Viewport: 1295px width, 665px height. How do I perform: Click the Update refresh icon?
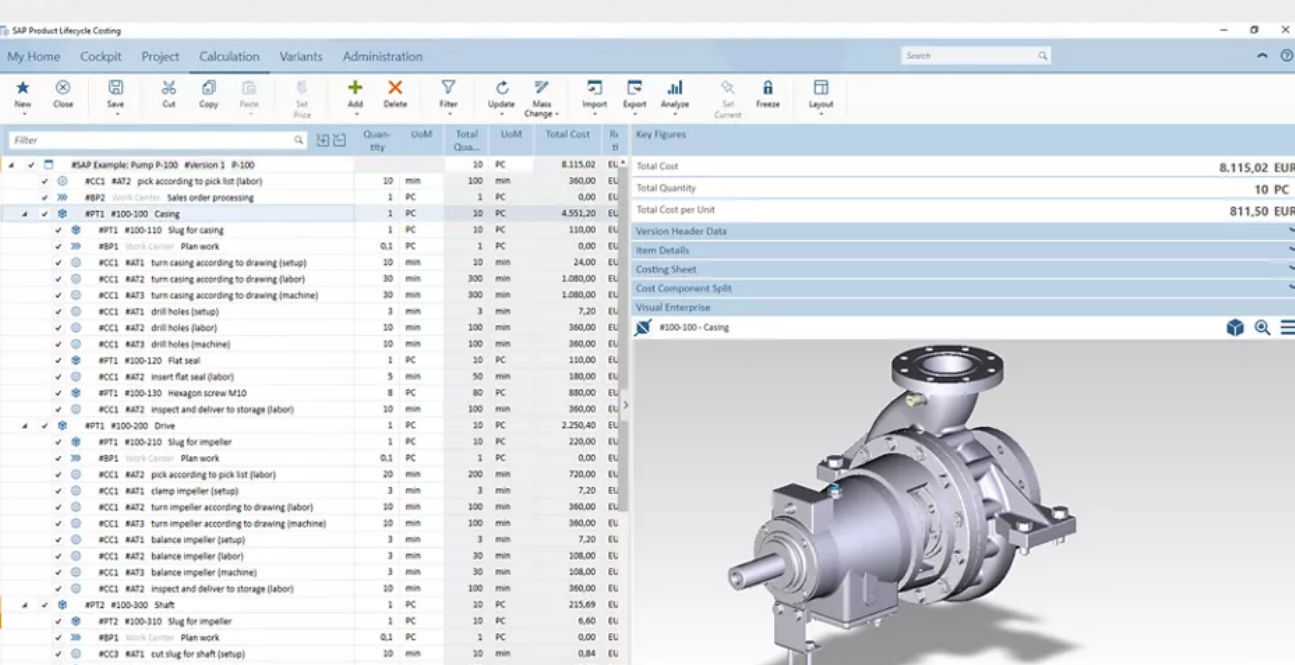tap(501, 89)
